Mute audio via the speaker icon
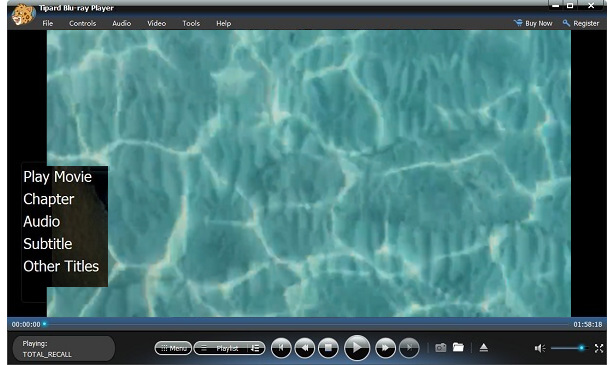614x365 pixels. click(540, 348)
